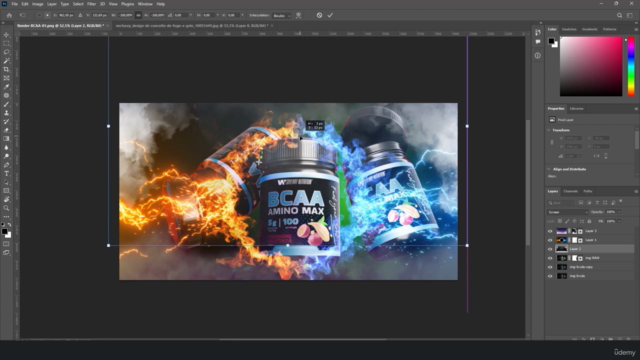Open the File menu
The image size is (640, 360).
tap(14, 4)
